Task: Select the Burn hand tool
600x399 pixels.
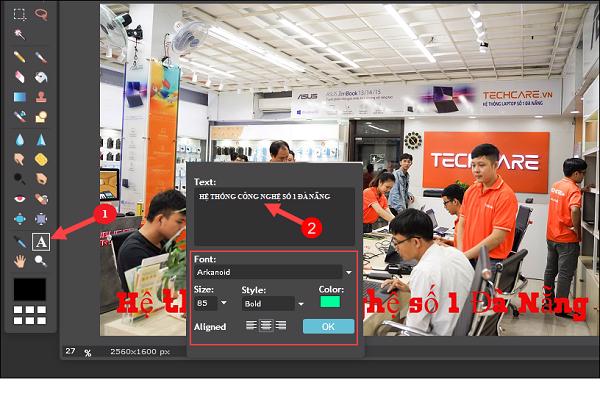Action: (x=41, y=179)
